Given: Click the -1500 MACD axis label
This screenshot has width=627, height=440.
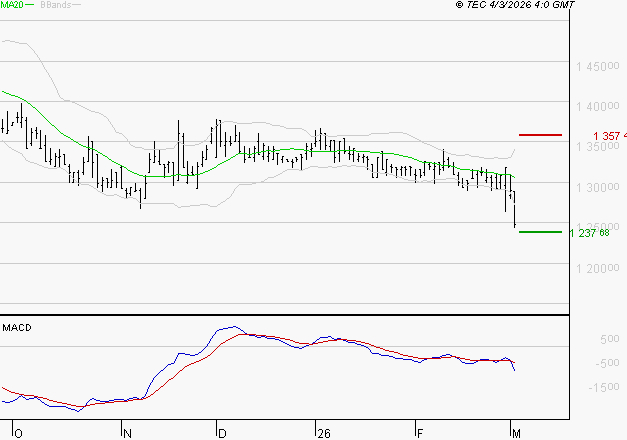Looking at the screenshot, I should [604, 387].
